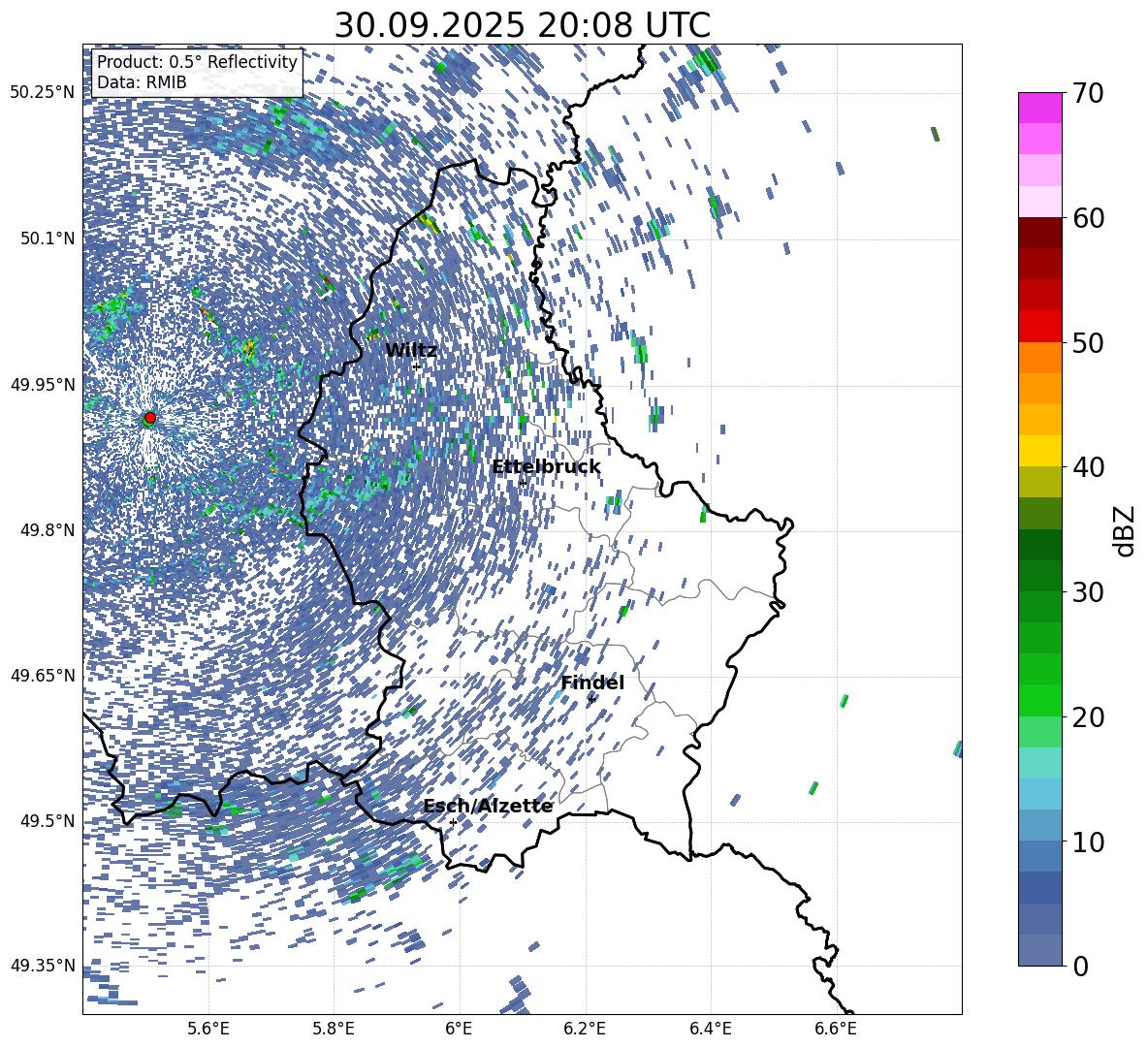
Task: Click the 20 tick on colorbar
Action: click(1087, 717)
